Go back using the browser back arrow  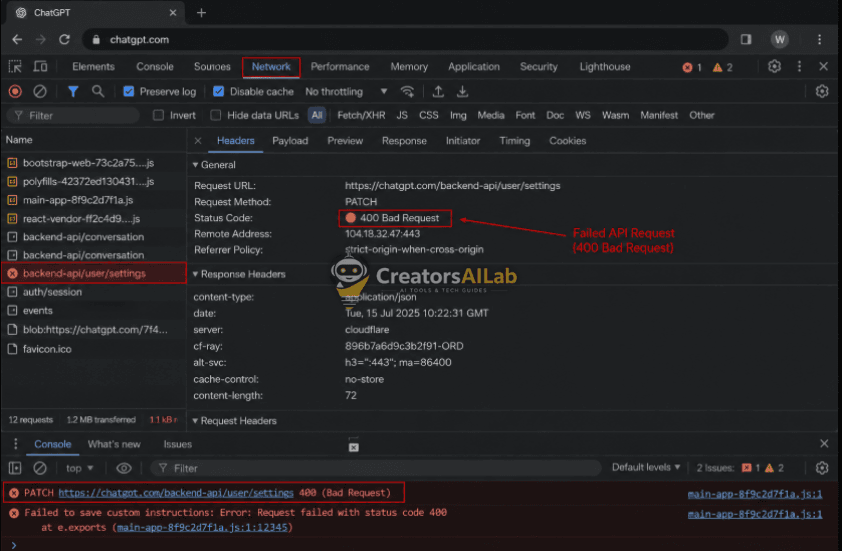17,40
